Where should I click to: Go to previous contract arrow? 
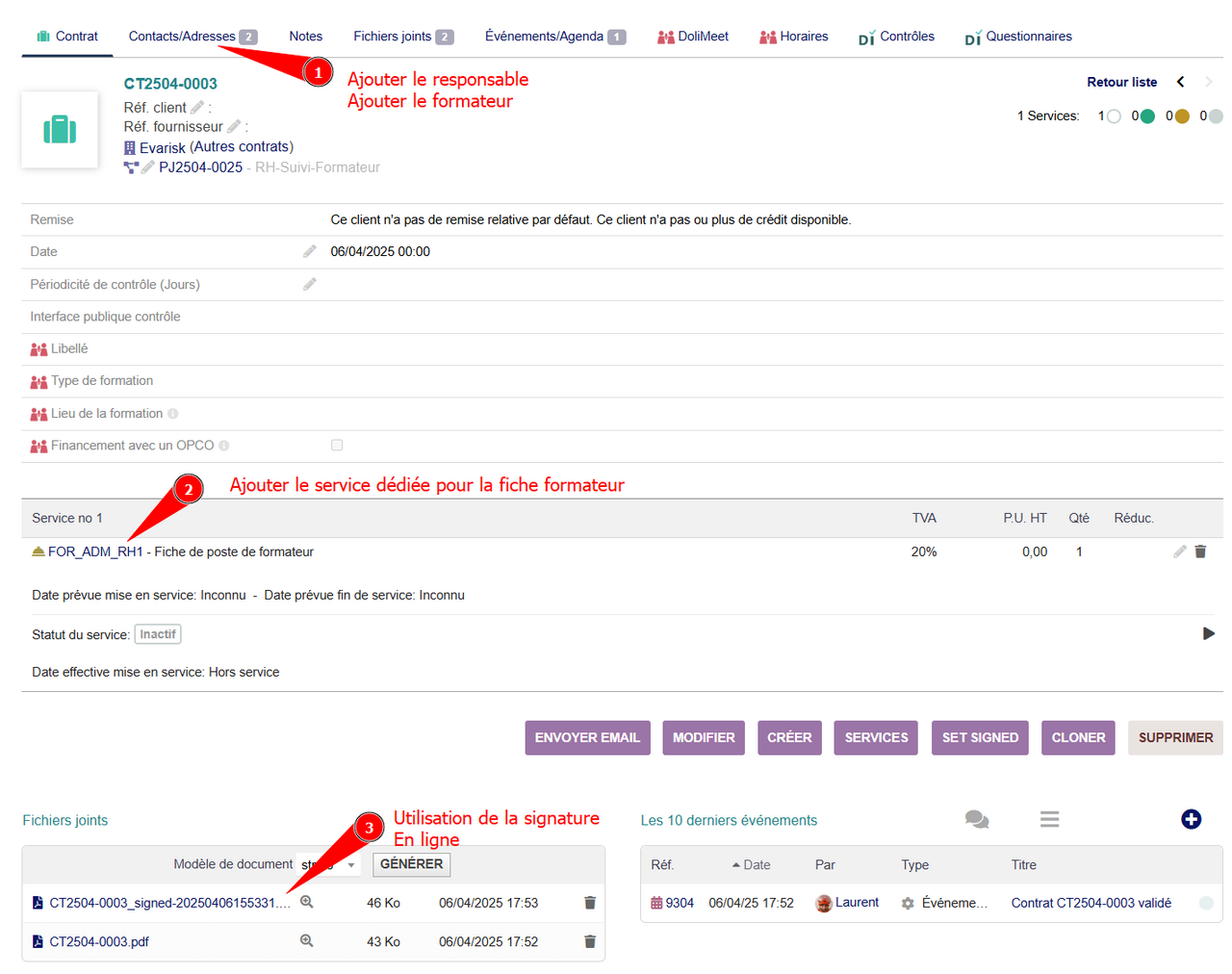pyautogui.click(x=1180, y=82)
